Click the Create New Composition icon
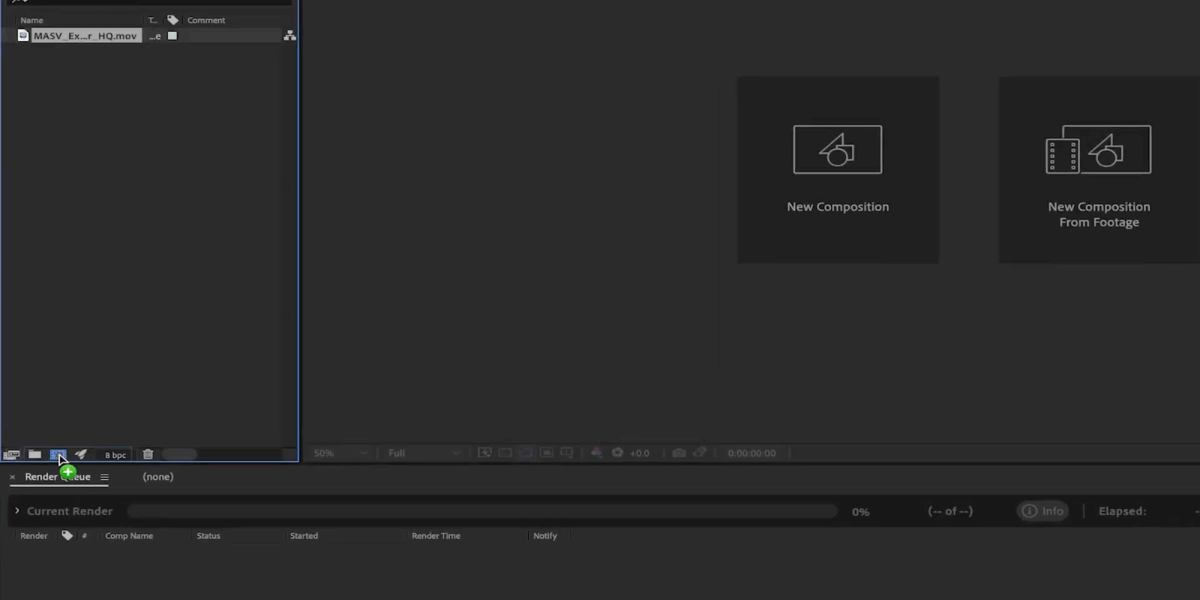 click(58, 454)
